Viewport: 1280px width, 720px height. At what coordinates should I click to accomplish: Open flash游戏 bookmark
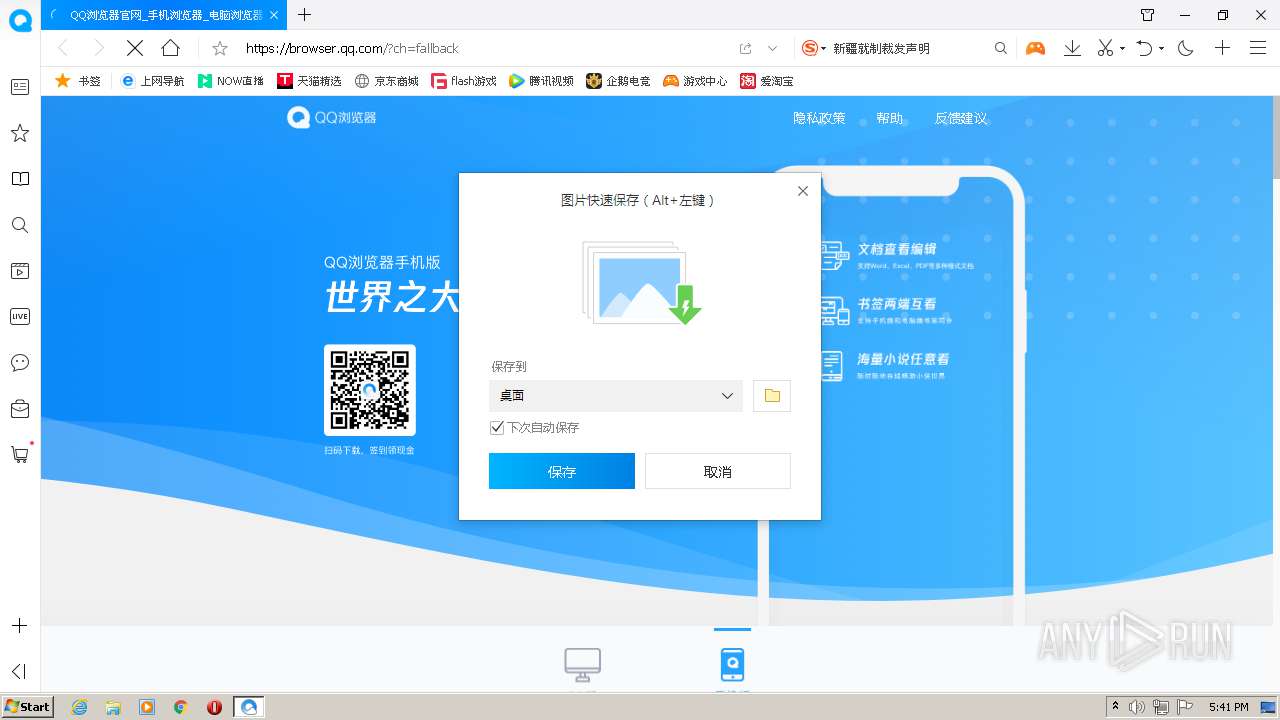[x=464, y=81]
